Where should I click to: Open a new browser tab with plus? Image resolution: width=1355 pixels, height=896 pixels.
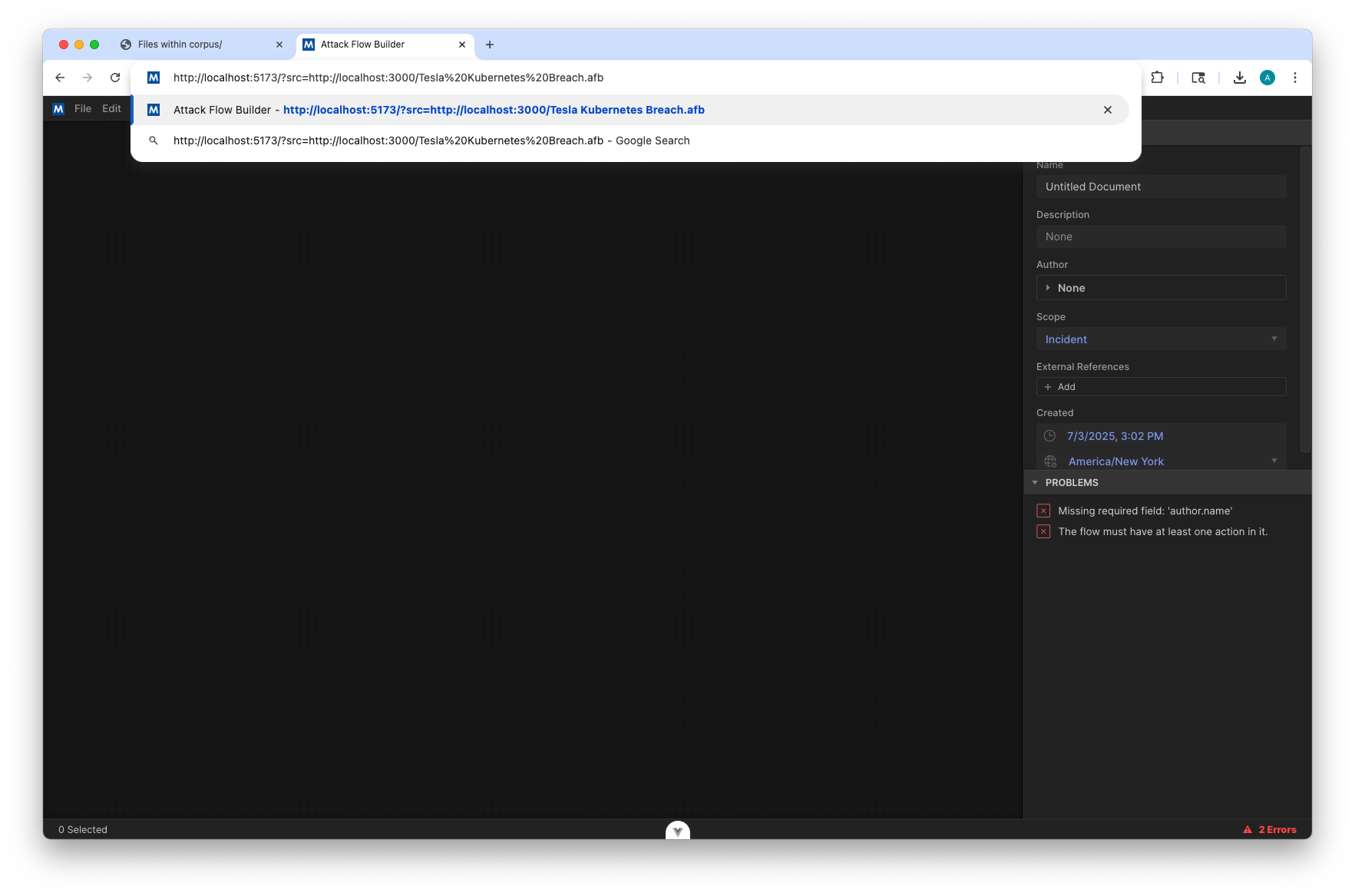(x=490, y=45)
